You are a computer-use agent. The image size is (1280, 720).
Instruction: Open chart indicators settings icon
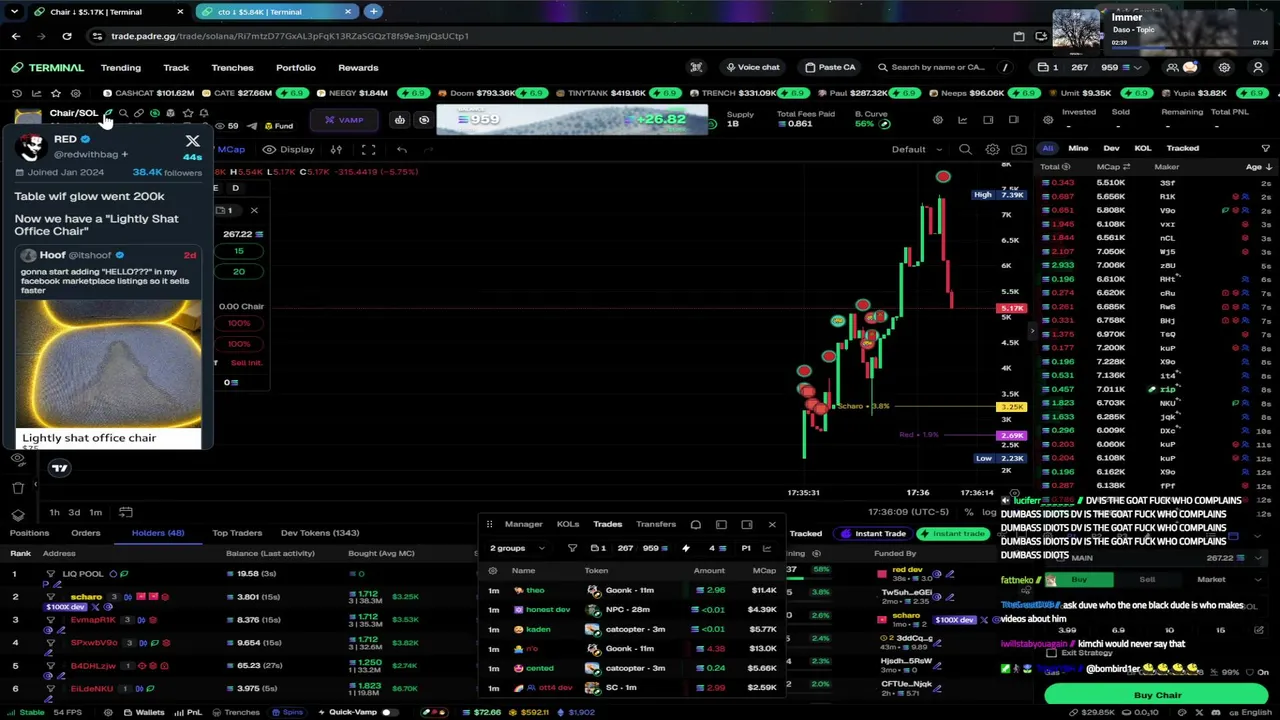336,150
